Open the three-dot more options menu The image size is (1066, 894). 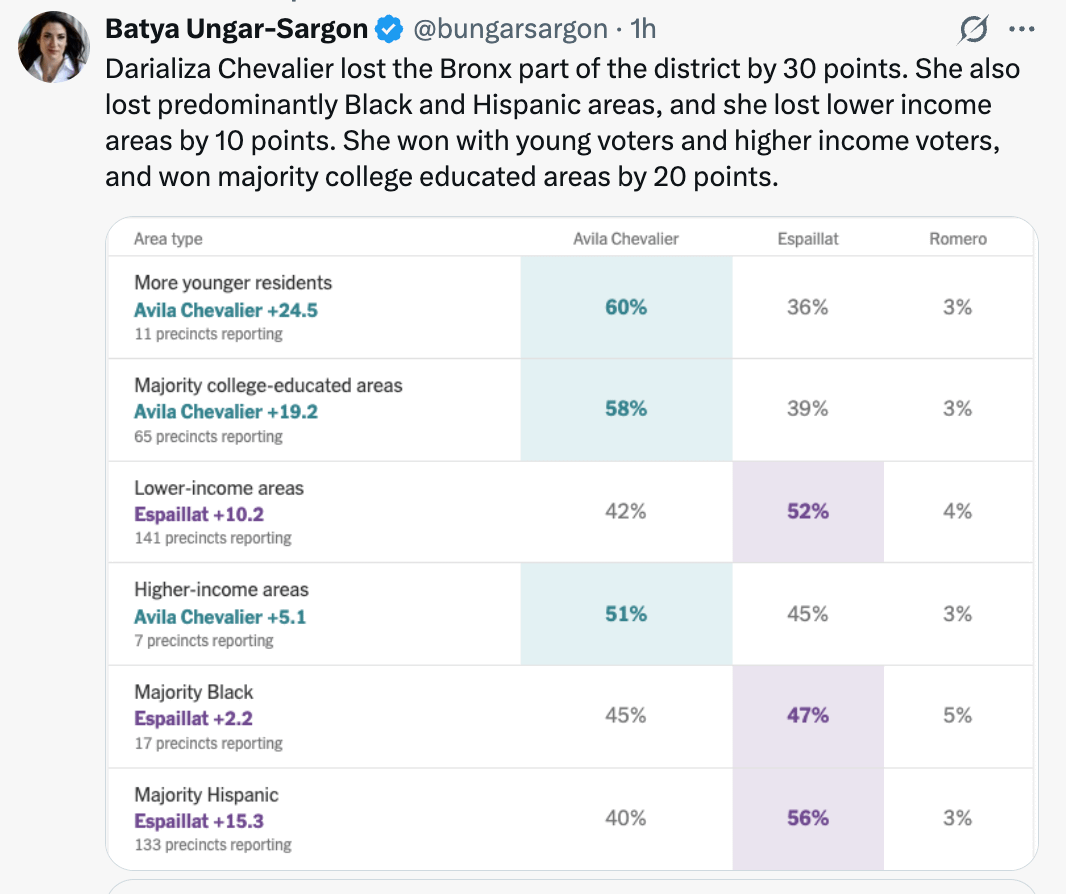[x=1022, y=29]
